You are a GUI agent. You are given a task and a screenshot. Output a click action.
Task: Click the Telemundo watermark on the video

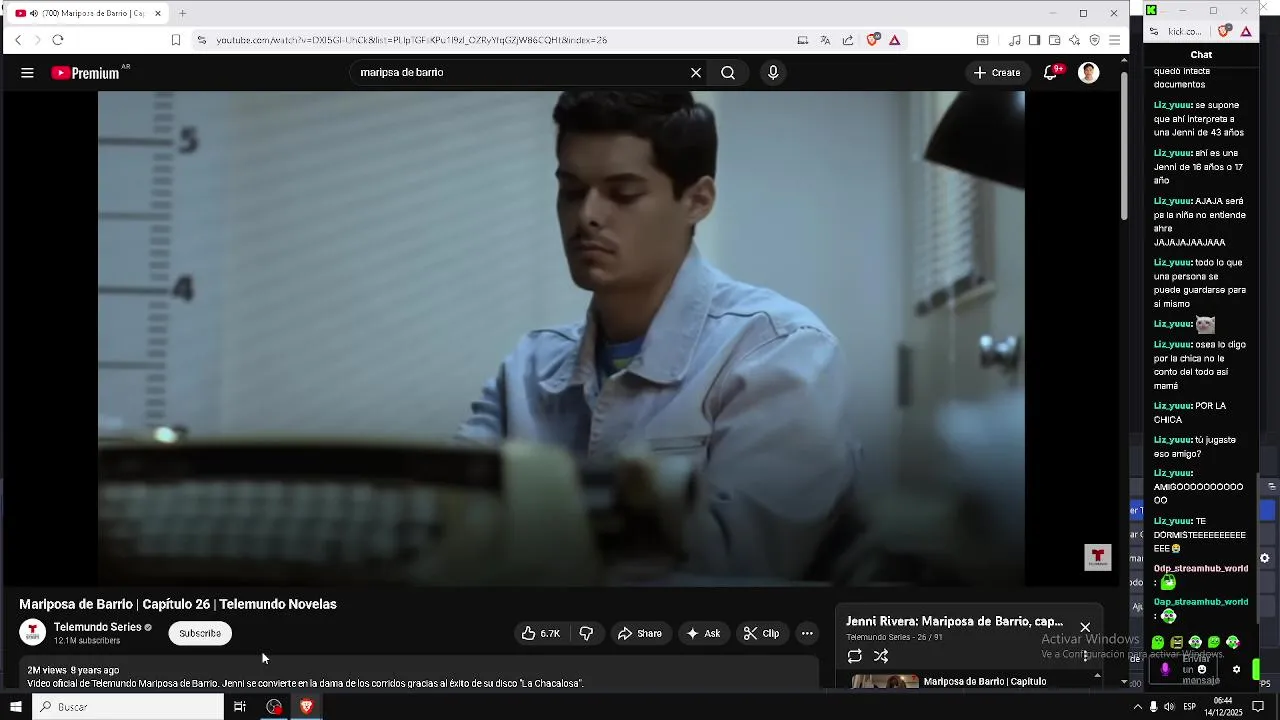(x=1098, y=557)
